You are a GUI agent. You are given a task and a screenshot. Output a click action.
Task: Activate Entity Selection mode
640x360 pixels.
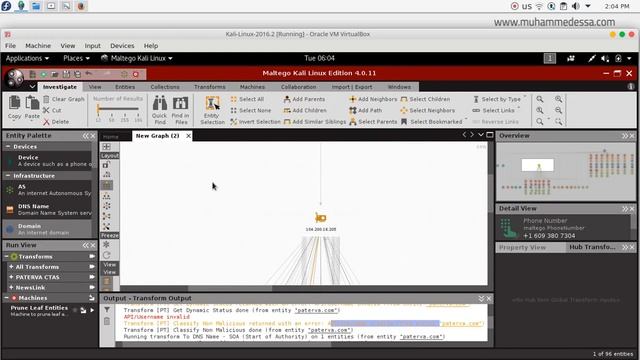(x=212, y=110)
